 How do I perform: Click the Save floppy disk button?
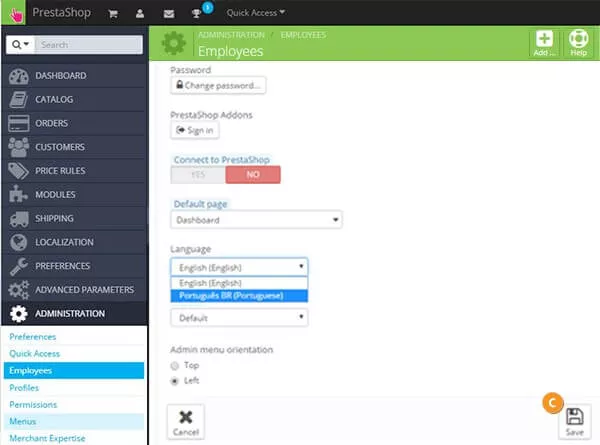[574, 422]
